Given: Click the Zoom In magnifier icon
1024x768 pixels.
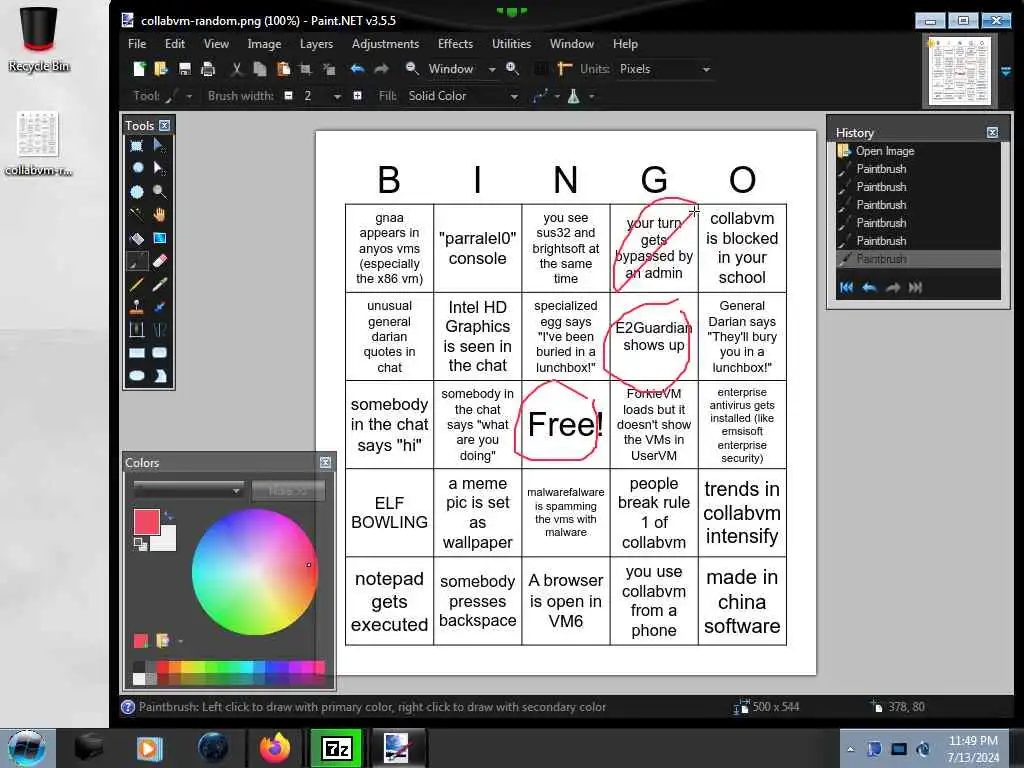Looking at the screenshot, I should [513, 69].
